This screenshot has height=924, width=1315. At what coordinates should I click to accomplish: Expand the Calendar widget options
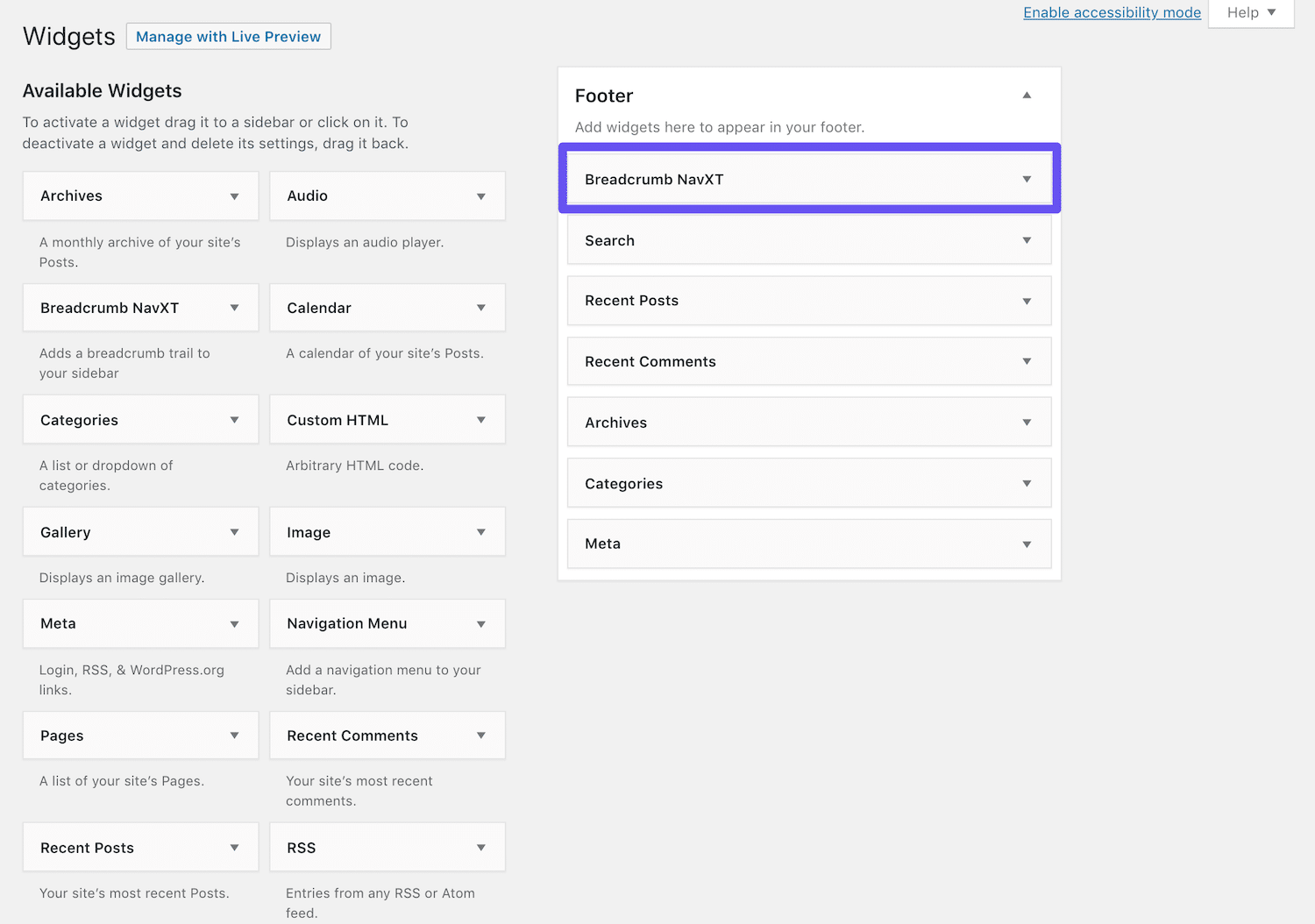pos(481,308)
